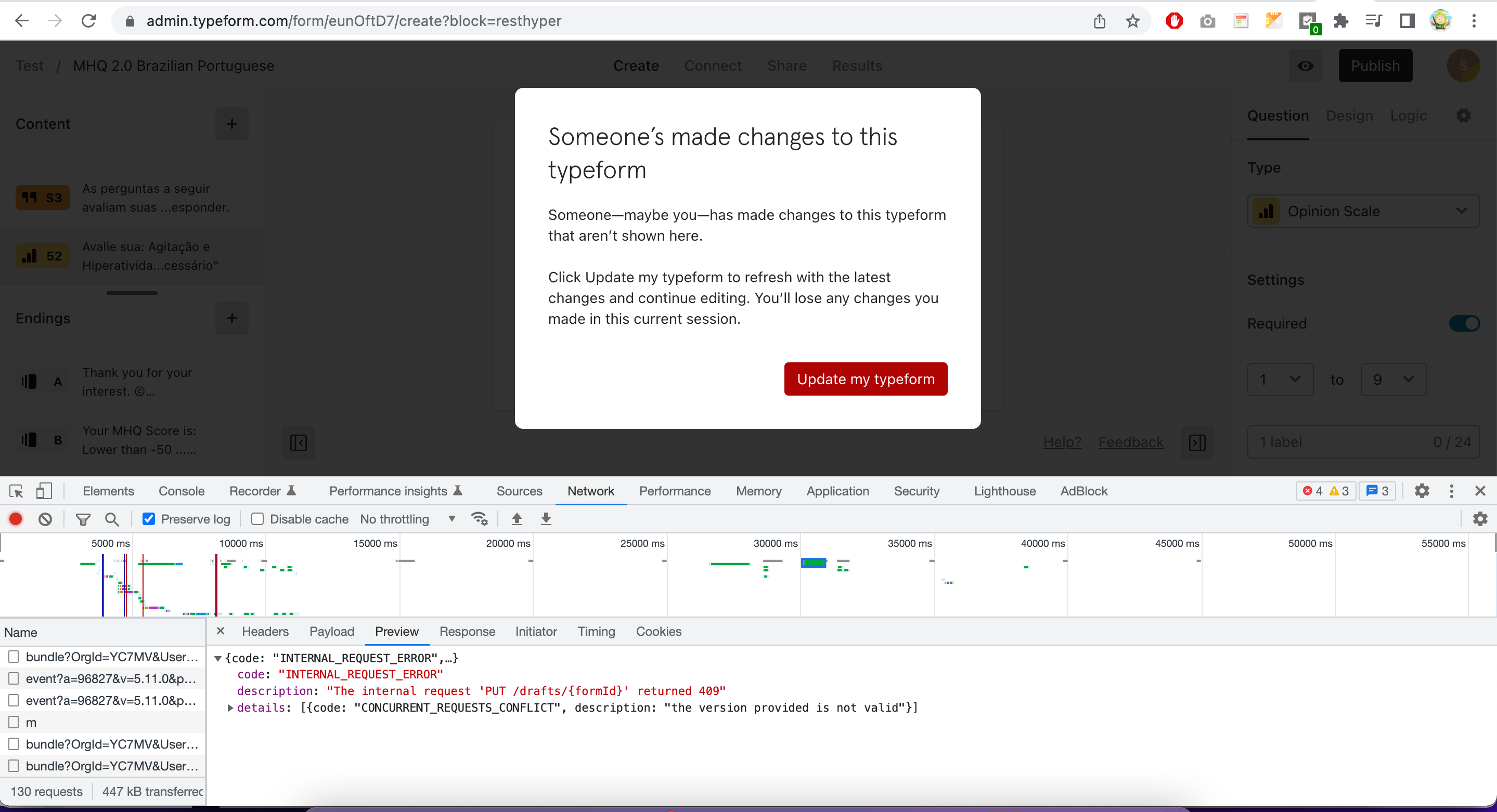Open the Typeform settings gear icon

[1463, 115]
